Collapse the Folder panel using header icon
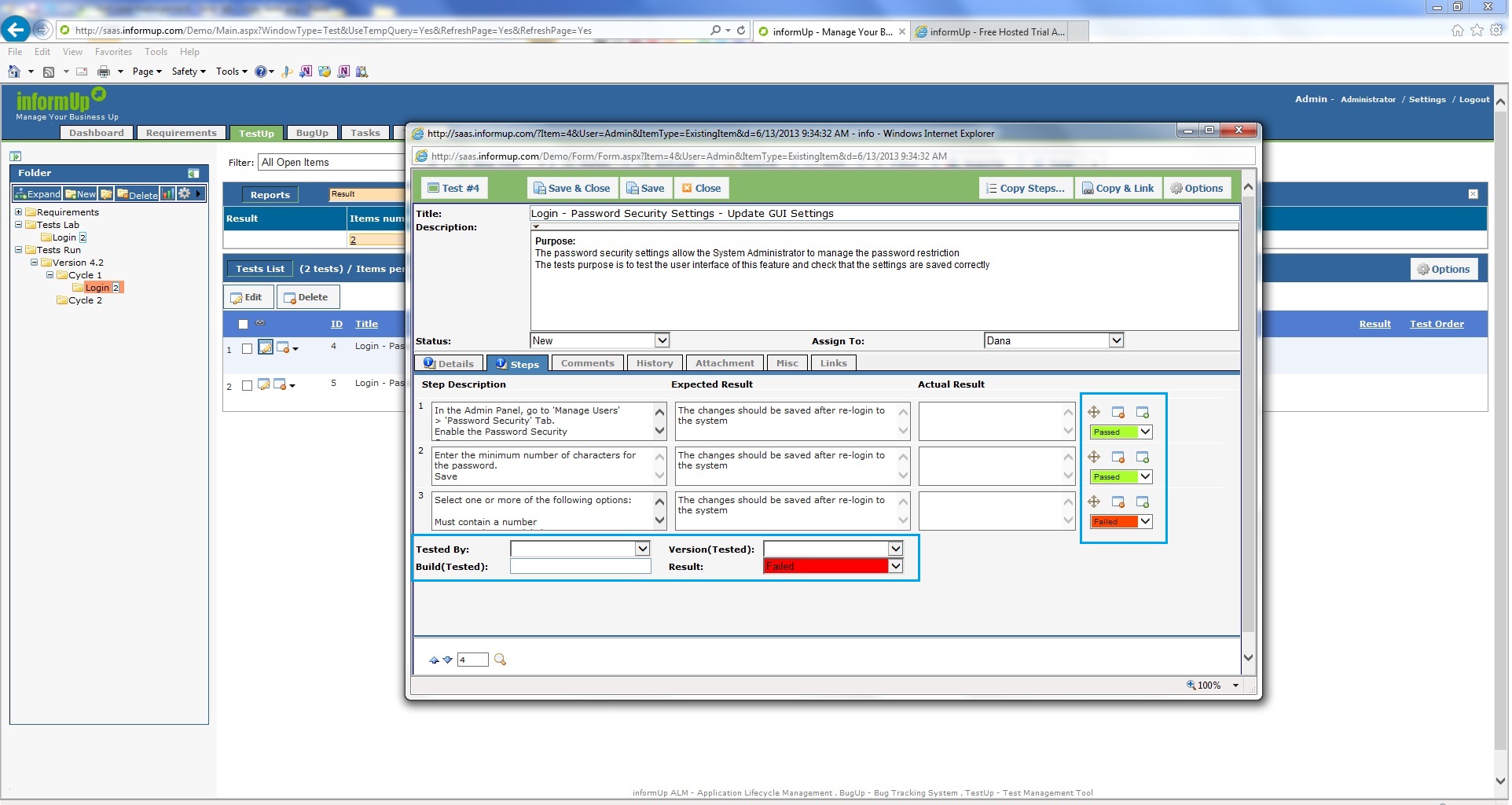Image resolution: width=1512 pixels, height=805 pixels. (x=194, y=173)
